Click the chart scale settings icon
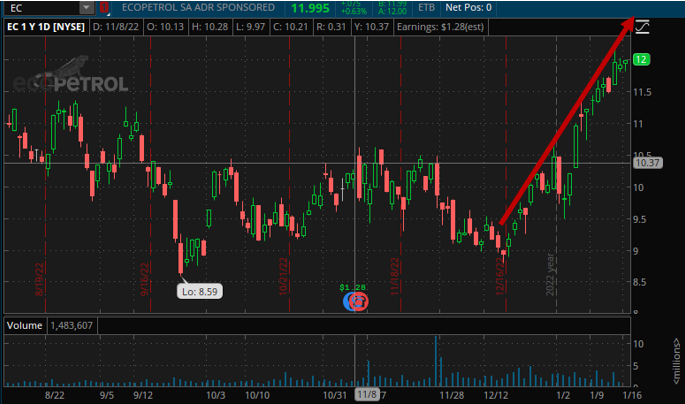 [x=642, y=27]
